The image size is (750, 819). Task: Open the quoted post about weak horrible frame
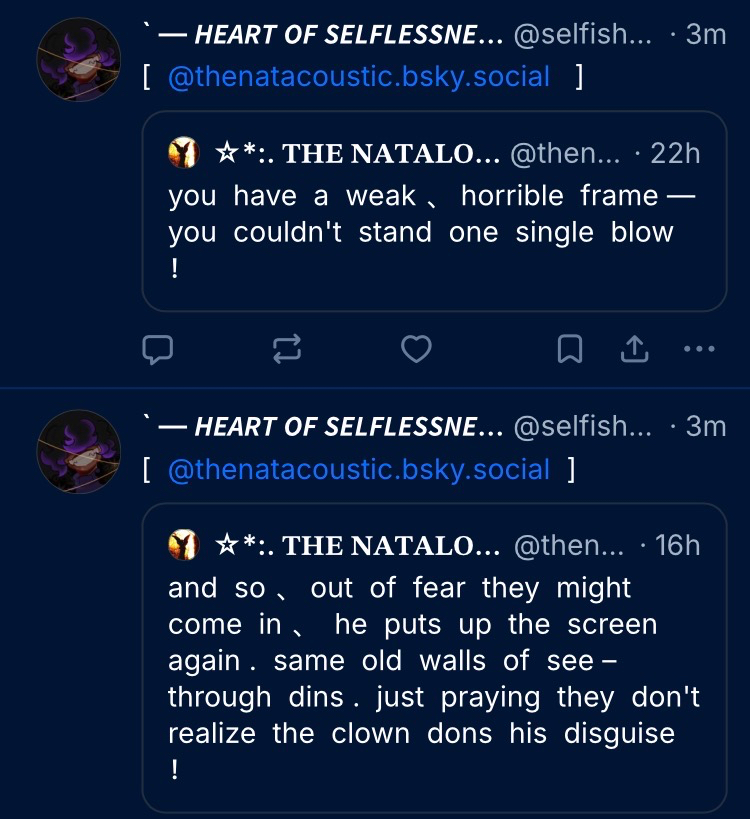(x=433, y=230)
